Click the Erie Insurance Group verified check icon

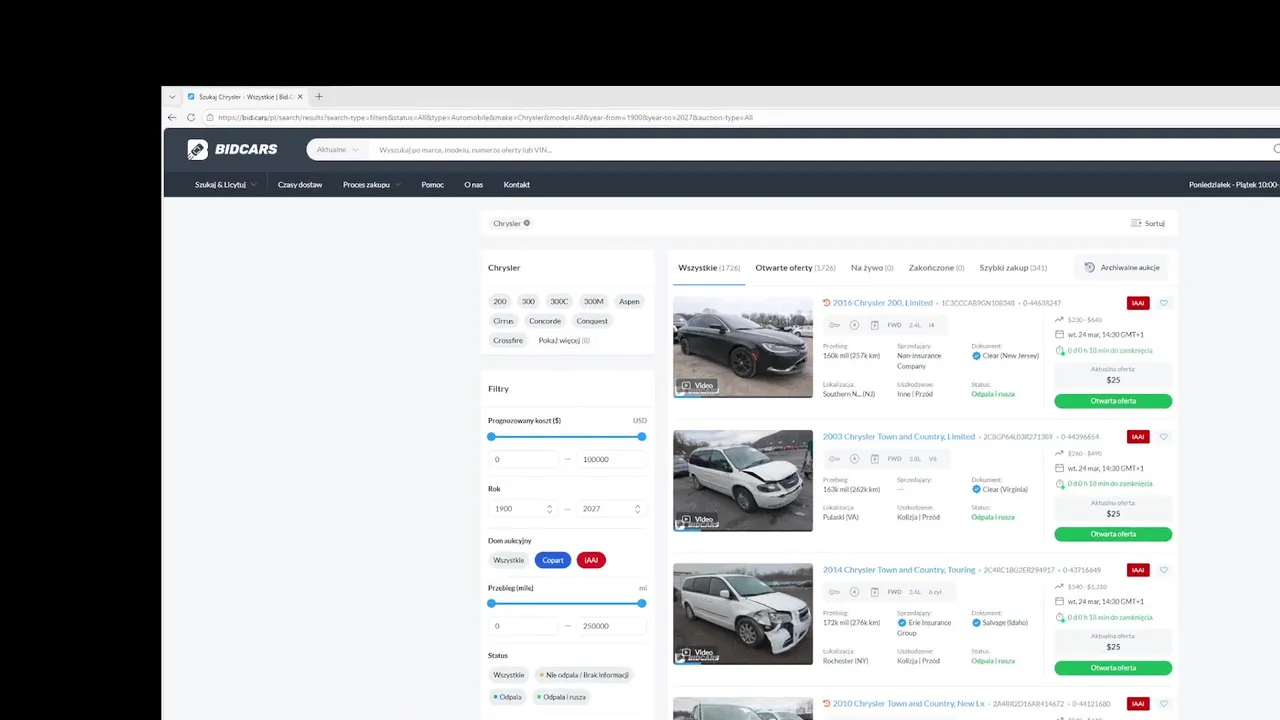(x=902, y=623)
